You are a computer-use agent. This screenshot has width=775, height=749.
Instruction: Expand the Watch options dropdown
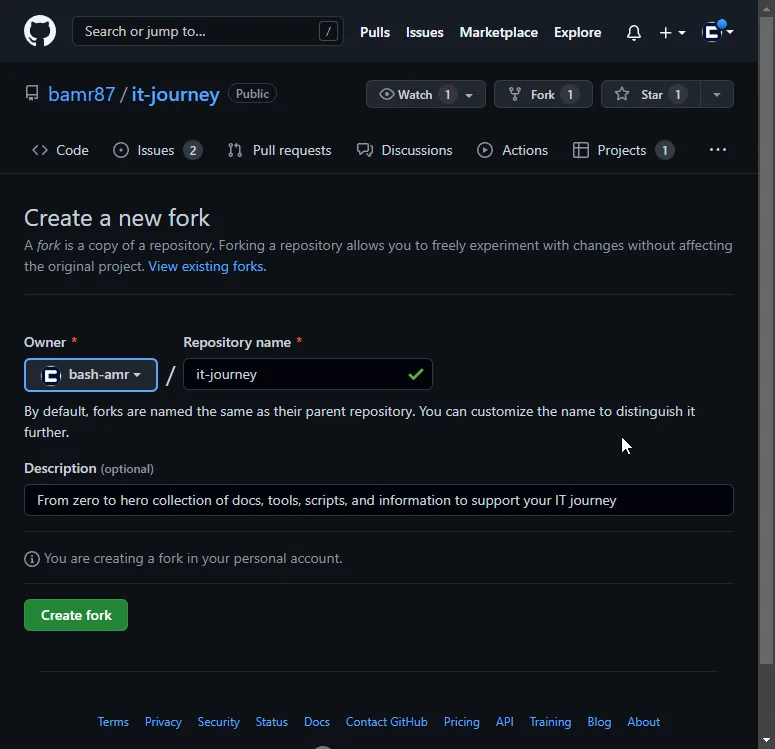point(469,95)
